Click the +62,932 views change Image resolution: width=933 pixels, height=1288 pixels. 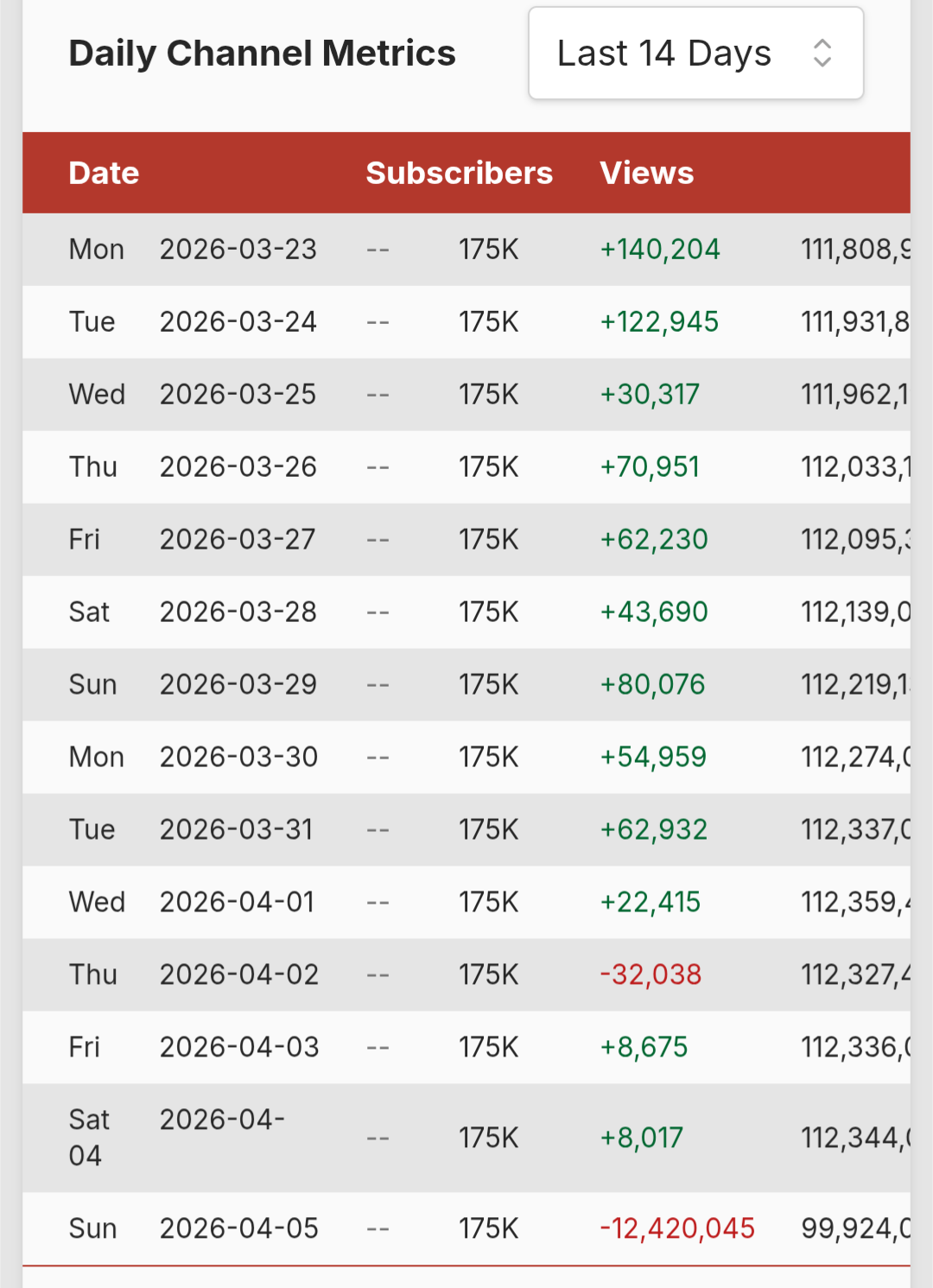[654, 830]
